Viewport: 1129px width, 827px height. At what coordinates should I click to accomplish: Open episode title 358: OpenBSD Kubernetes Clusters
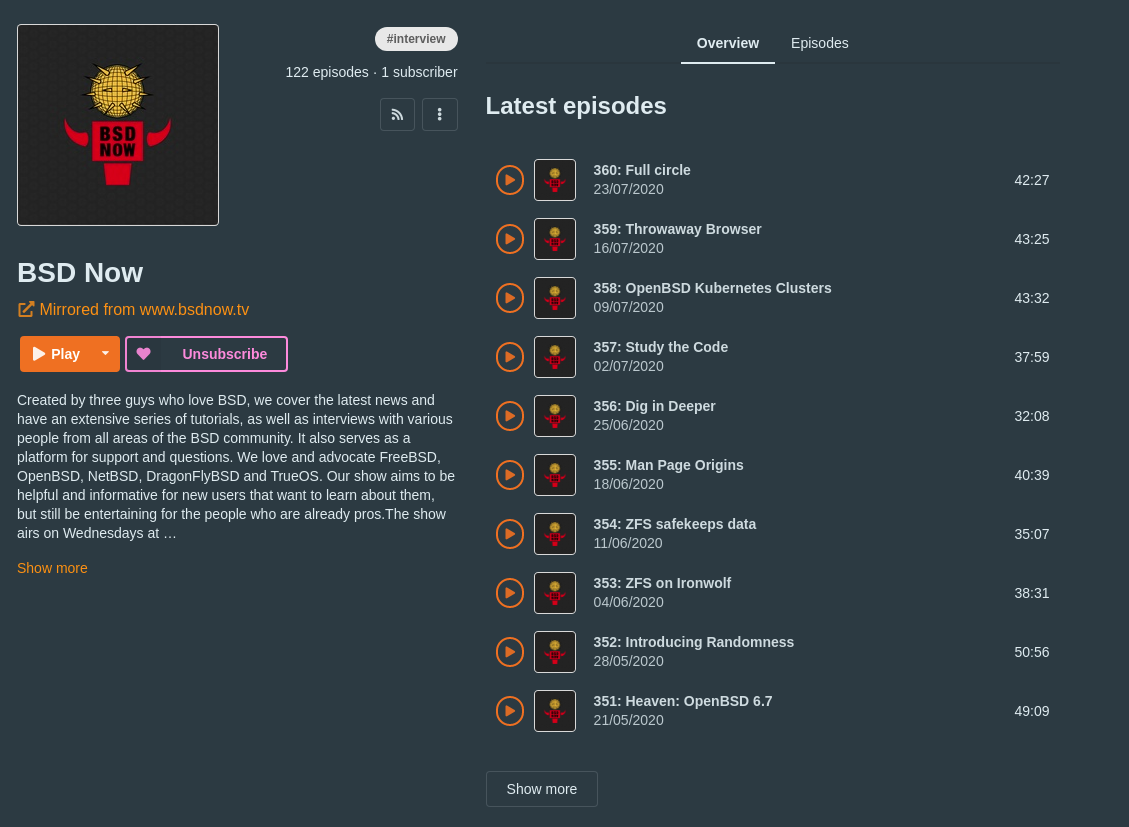713,288
